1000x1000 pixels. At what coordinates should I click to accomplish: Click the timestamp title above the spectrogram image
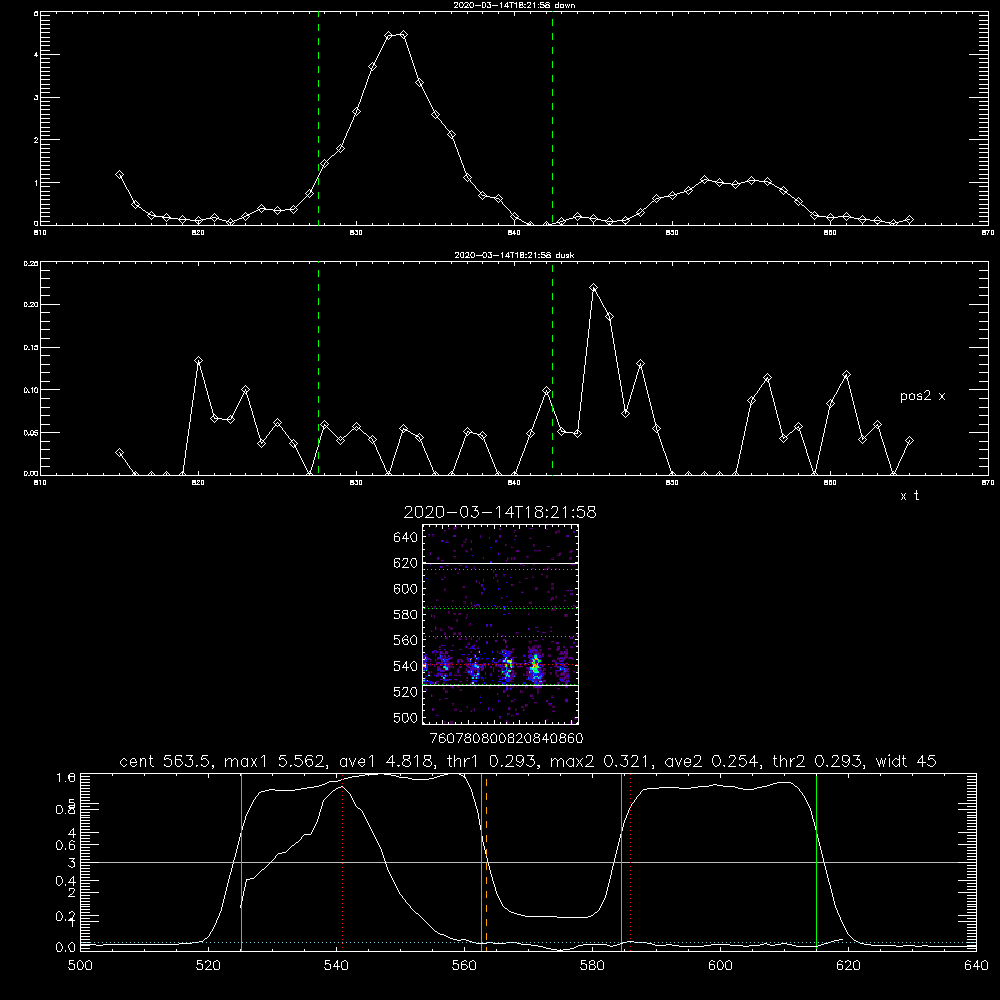pyautogui.click(x=500, y=512)
